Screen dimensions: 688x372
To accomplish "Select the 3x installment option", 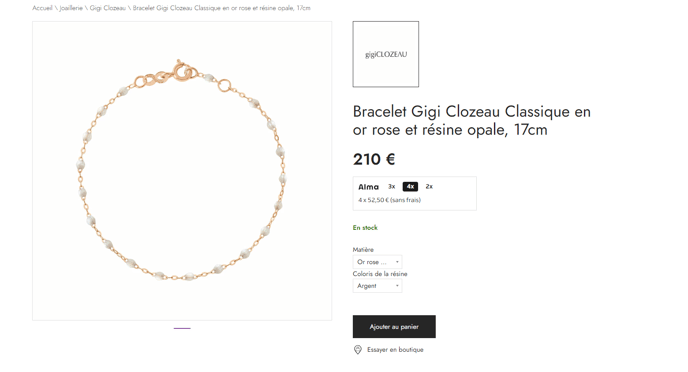I will (x=391, y=186).
